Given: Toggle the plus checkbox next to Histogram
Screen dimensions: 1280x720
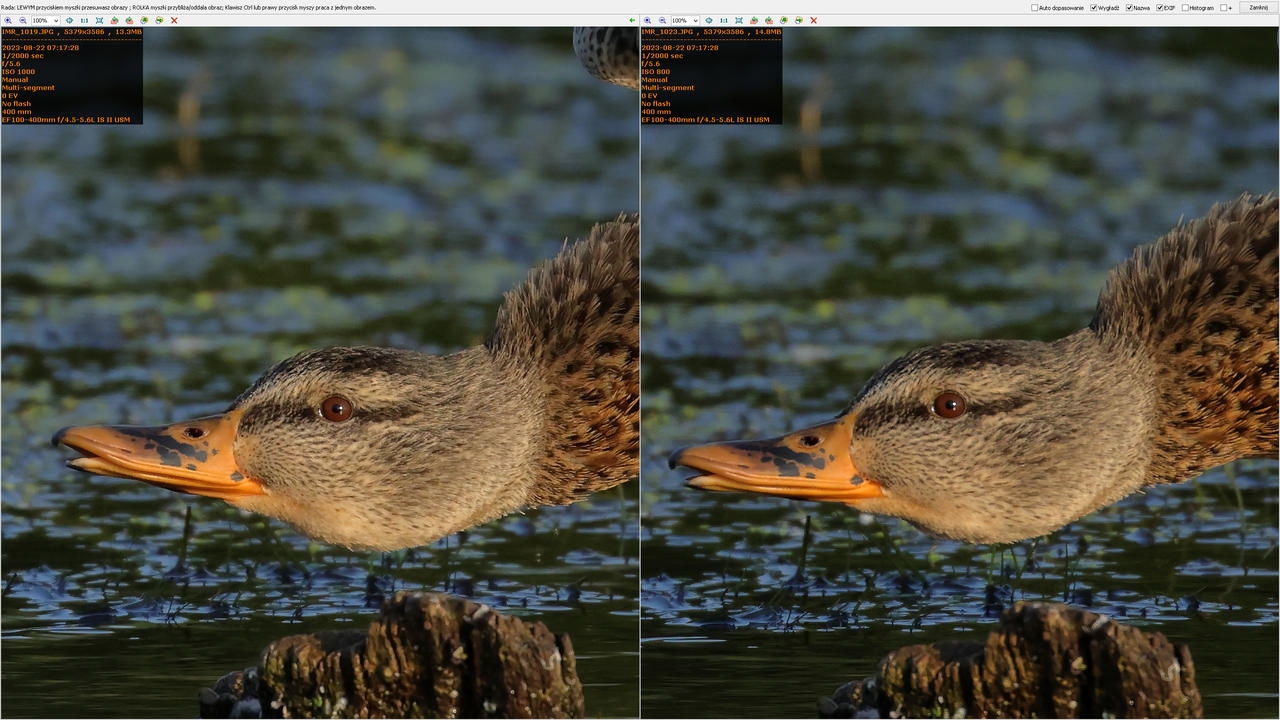Looking at the screenshot, I should pyautogui.click(x=1224, y=8).
